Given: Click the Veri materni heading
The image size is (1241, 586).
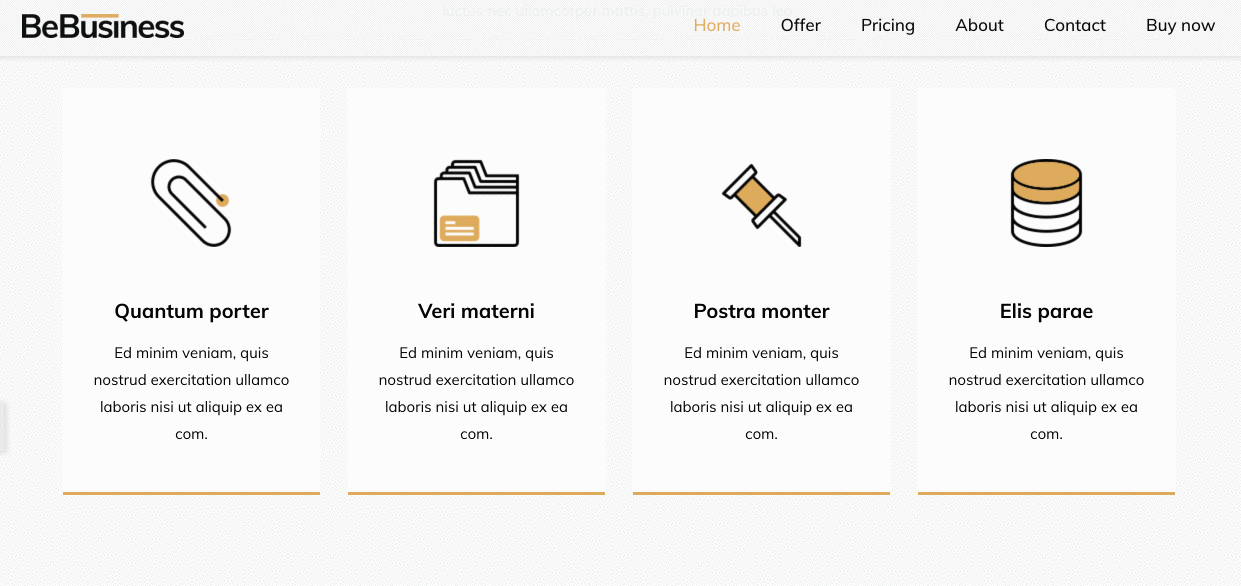Looking at the screenshot, I should (x=476, y=311).
